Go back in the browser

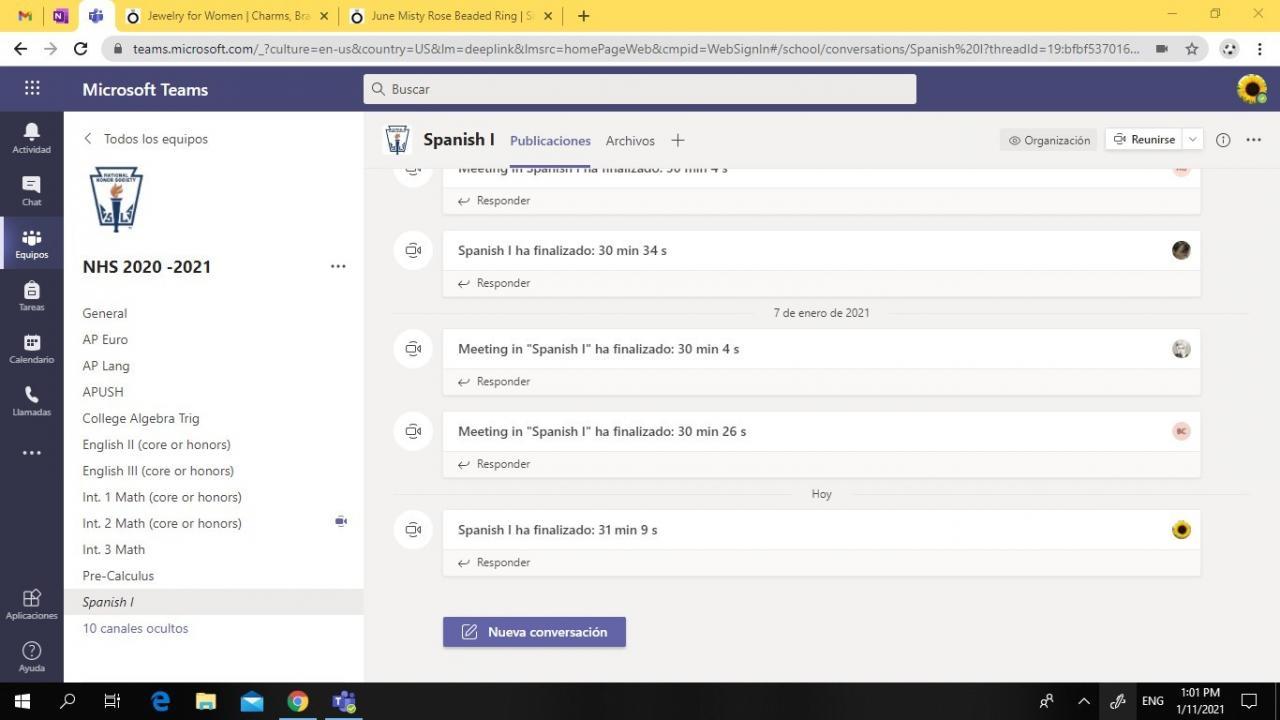pyautogui.click(x=20, y=48)
